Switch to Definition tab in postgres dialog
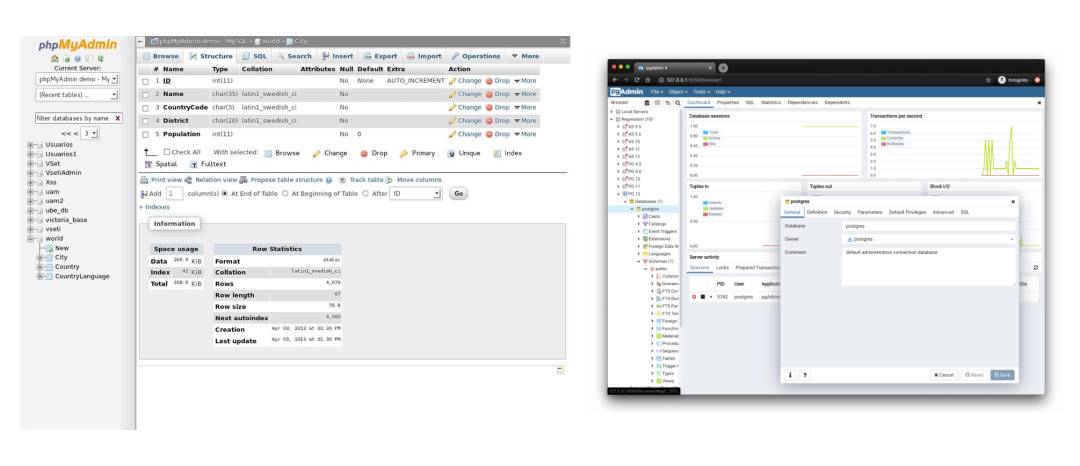This screenshot has width=1080, height=466. coord(817,212)
